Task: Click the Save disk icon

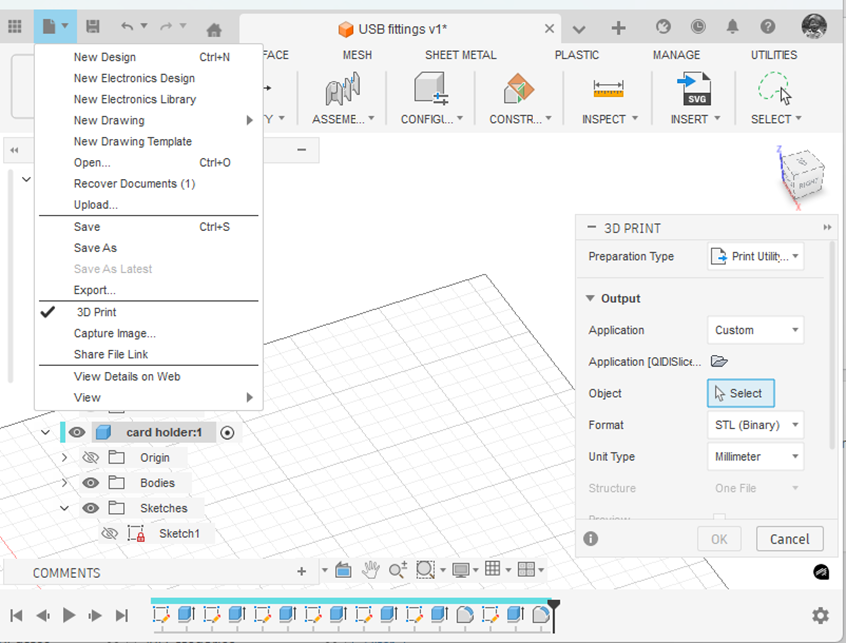Action: point(93,27)
